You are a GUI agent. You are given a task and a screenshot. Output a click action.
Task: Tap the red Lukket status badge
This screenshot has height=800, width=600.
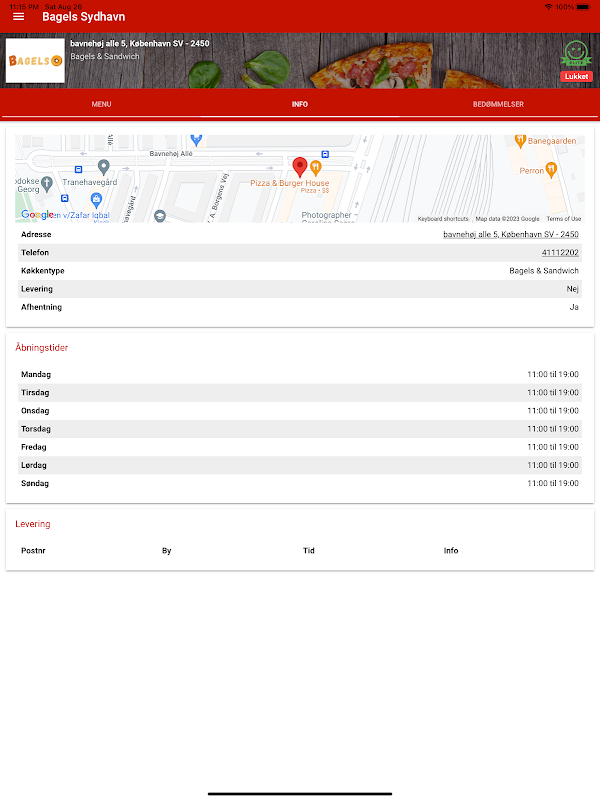coord(577,77)
